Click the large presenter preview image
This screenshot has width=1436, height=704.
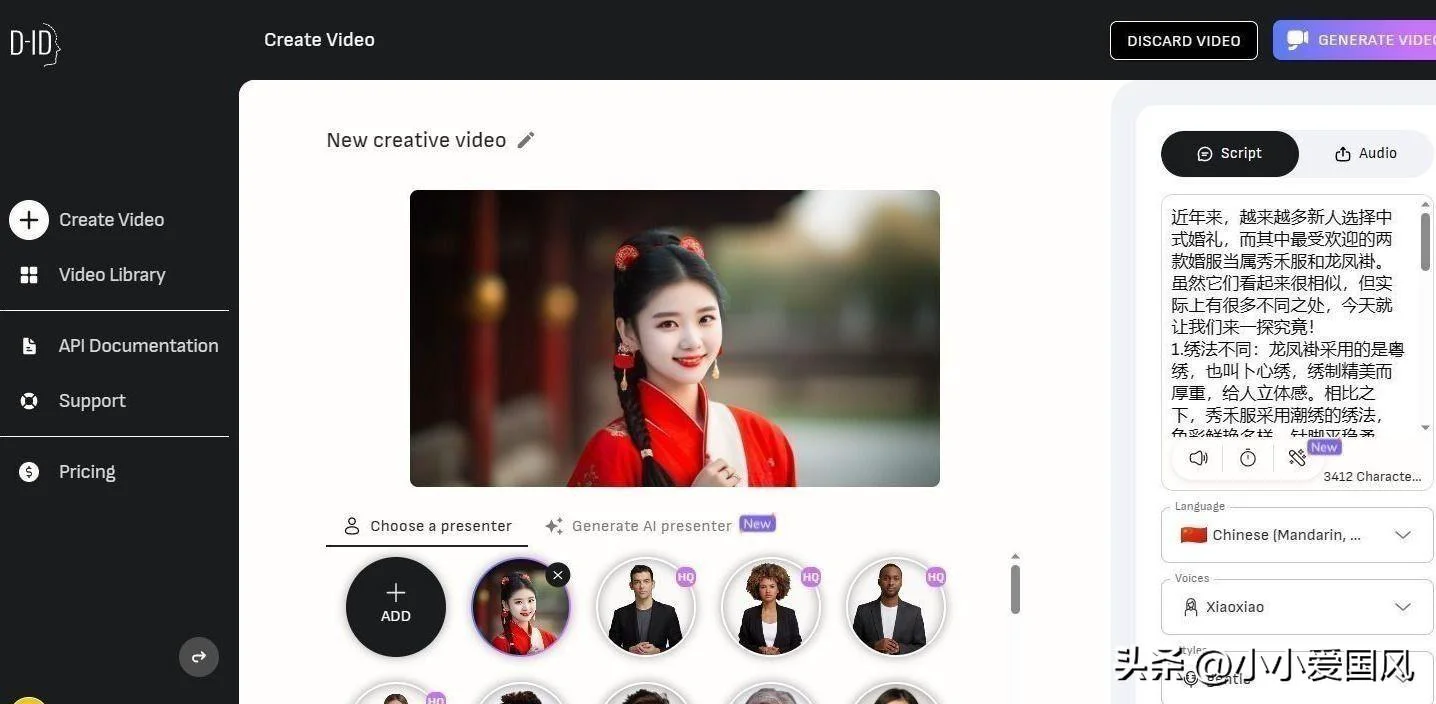pos(675,338)
